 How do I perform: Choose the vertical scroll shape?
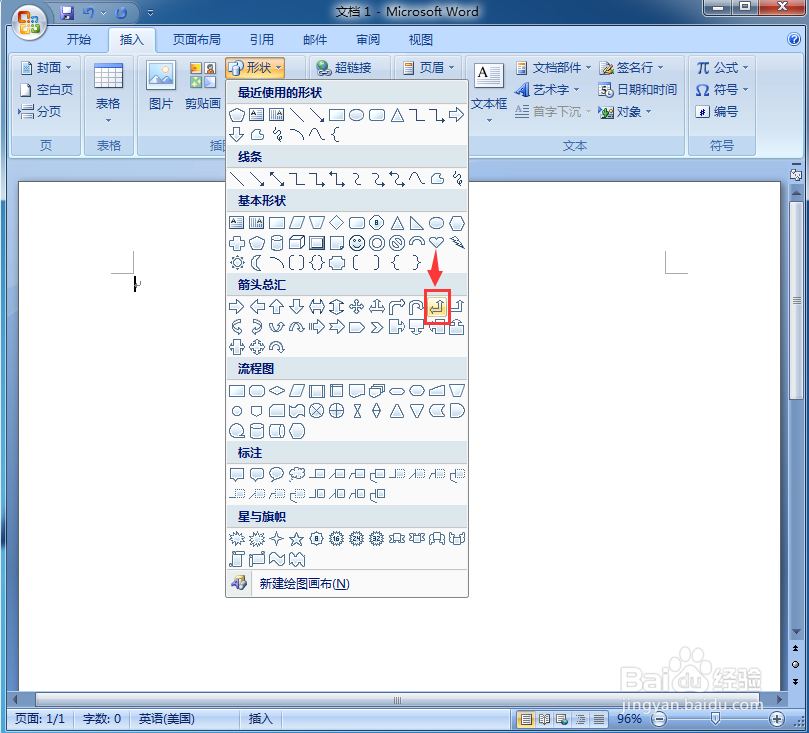pyautogui.click(x=237, y=559)
